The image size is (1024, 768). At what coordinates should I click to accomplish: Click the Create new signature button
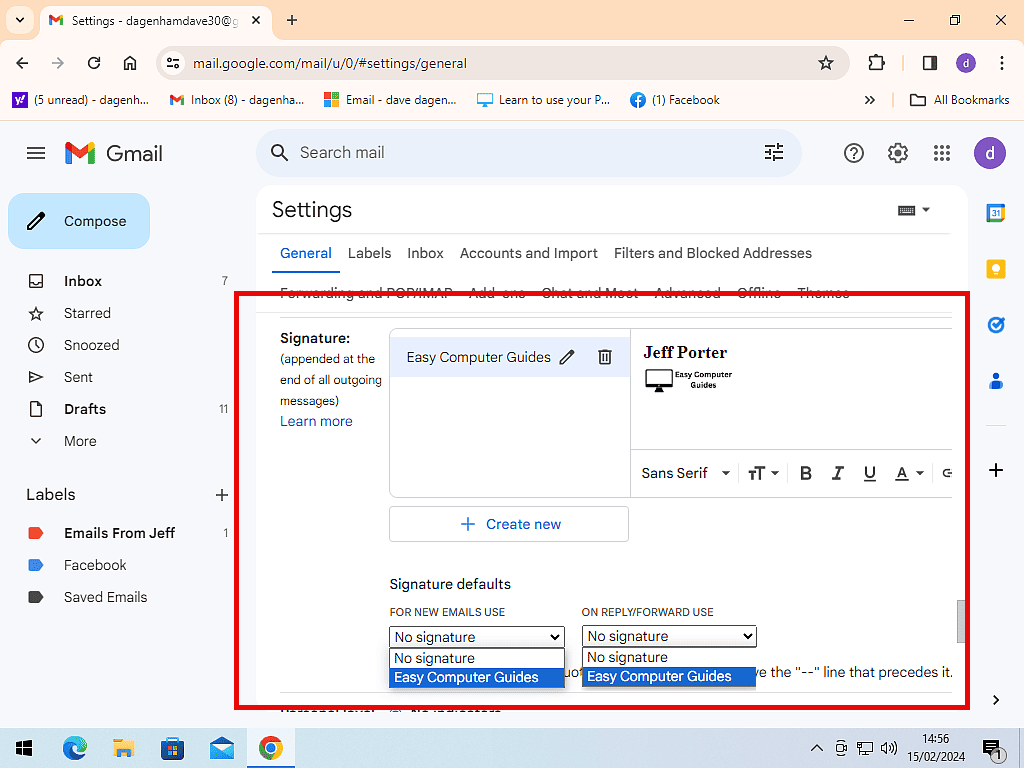[x=509, y=524]
